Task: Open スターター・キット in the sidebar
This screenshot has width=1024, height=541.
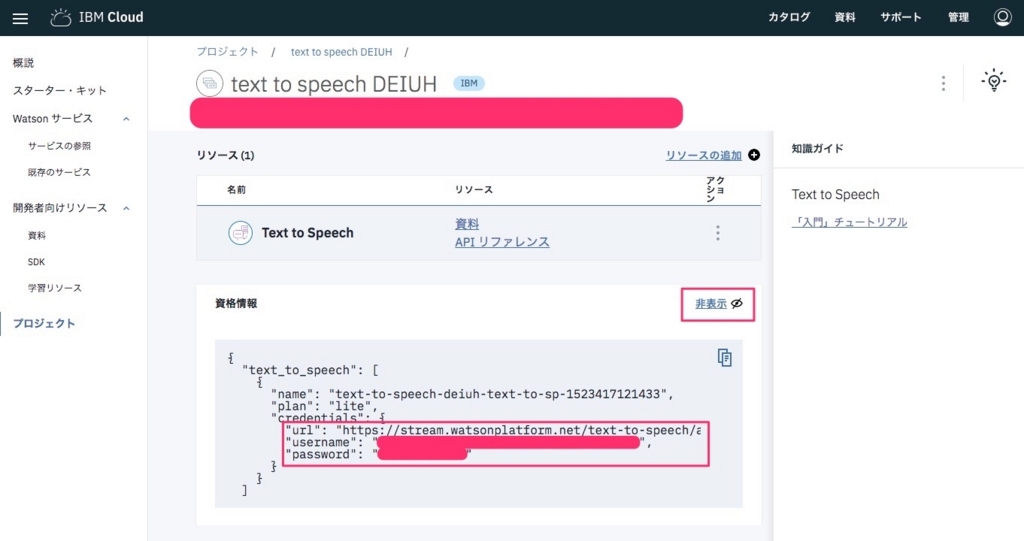Action: (59, 90)
